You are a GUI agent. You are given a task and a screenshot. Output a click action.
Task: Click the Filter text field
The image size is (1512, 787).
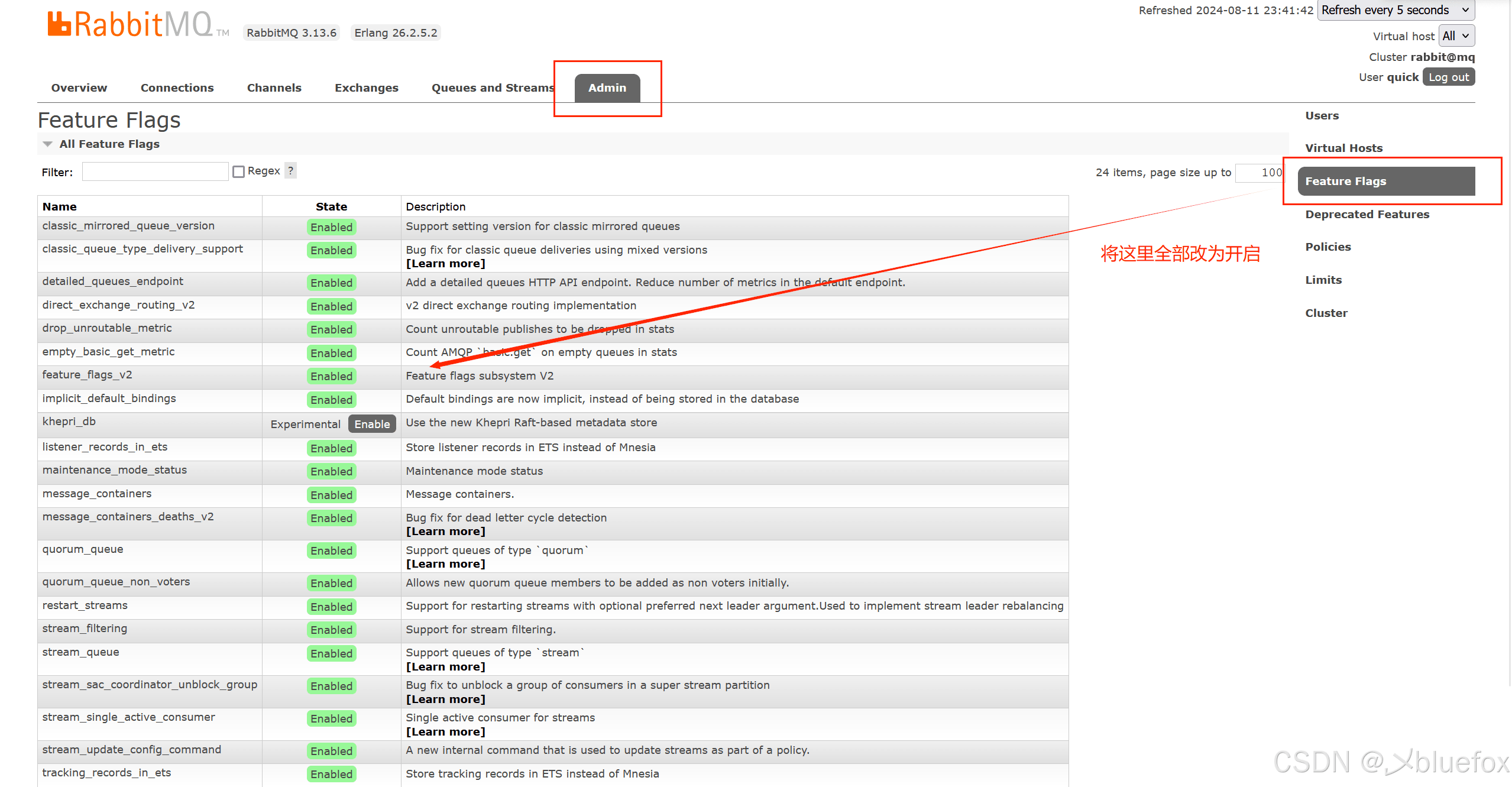pos(155,171)
